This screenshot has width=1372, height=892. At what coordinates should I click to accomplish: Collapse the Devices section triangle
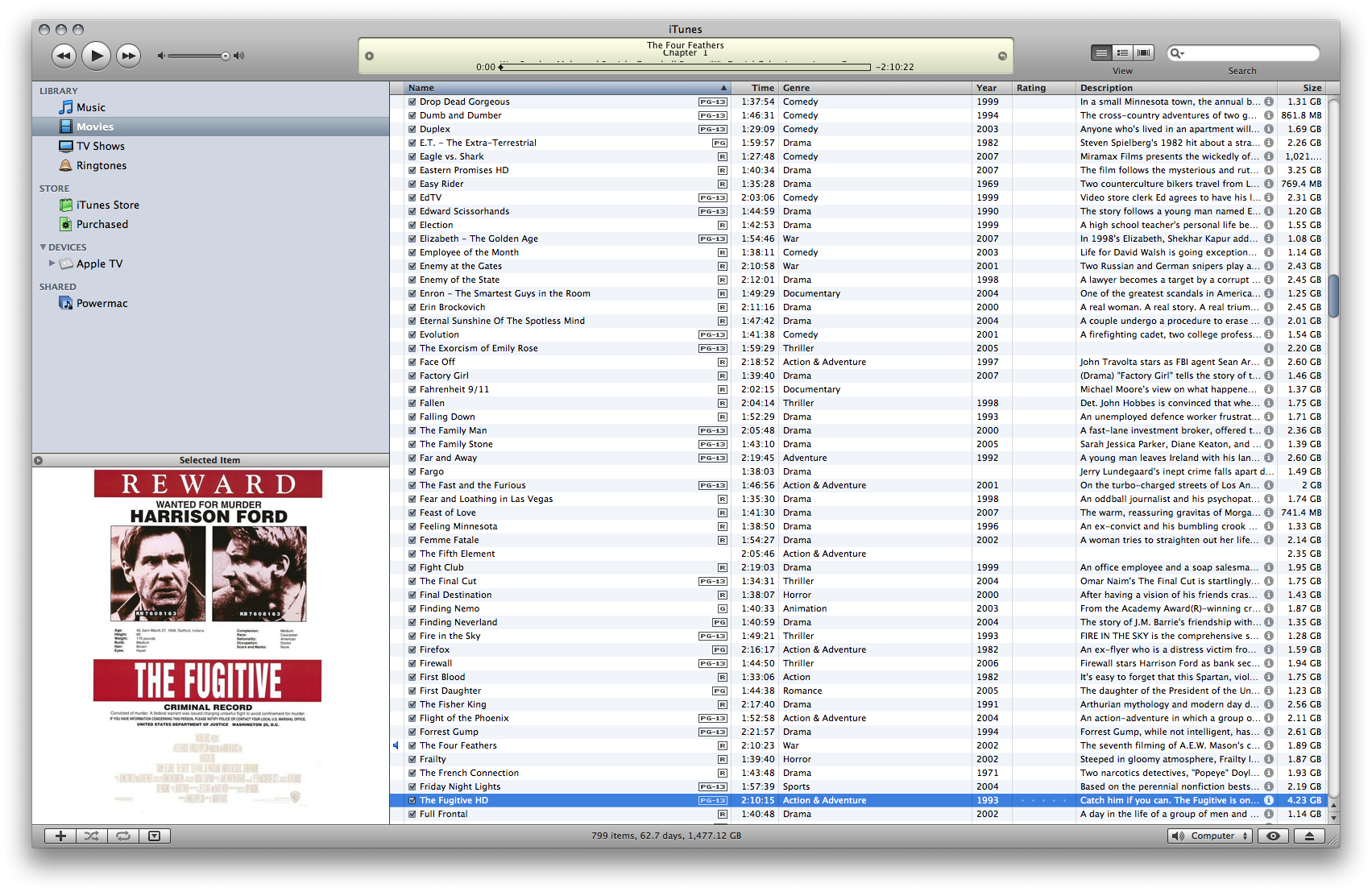(43, 247)
